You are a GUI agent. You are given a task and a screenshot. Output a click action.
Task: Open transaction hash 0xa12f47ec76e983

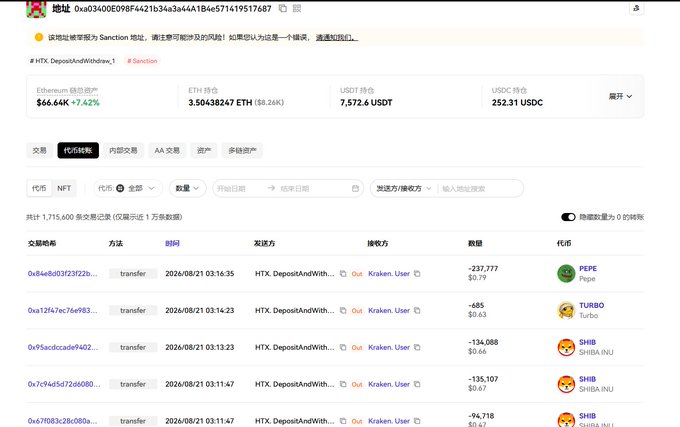pyautogui.click(x=62, y=310)
